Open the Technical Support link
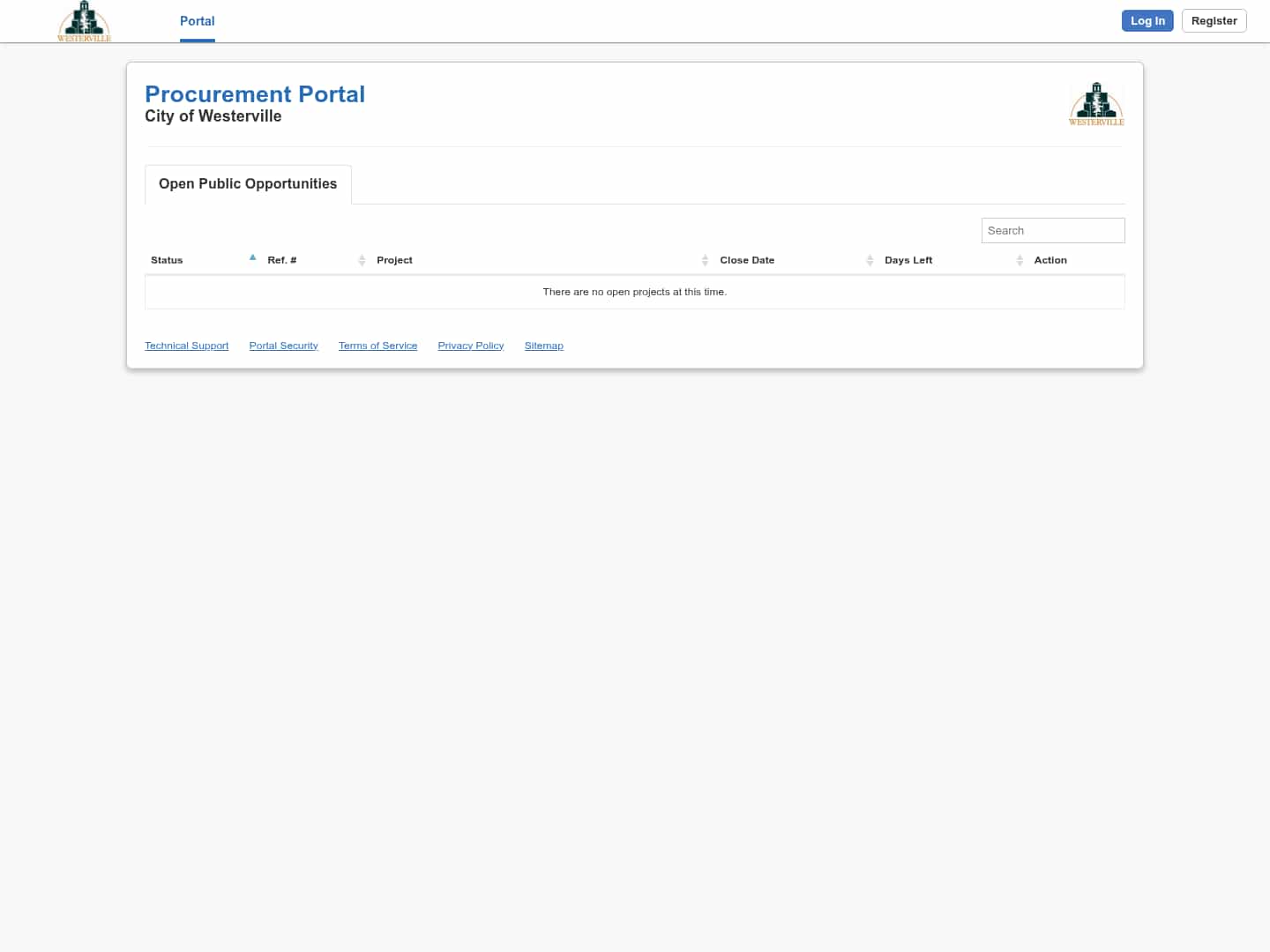Image resolution: width=1270 pixels, height=952 pixels. pos(187,346)
